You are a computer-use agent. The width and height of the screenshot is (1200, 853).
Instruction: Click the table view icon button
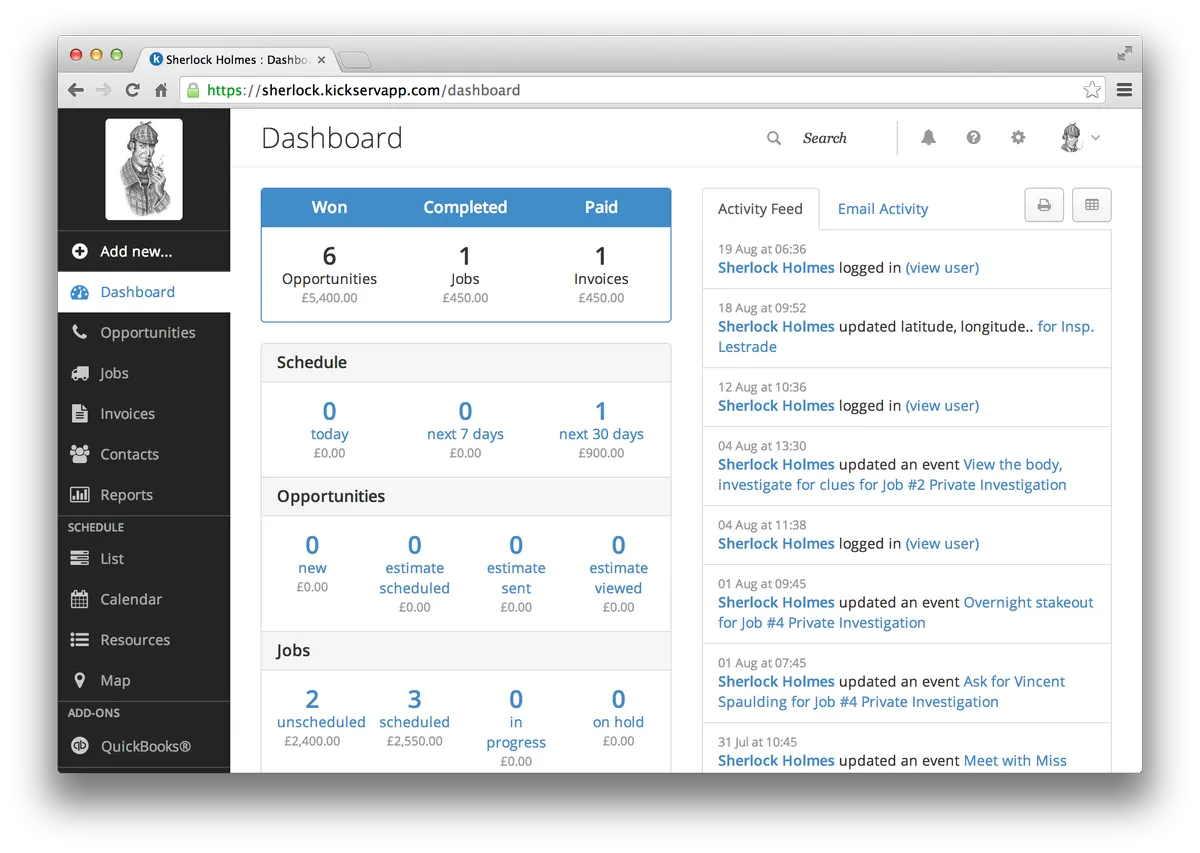(x=1092, y=205)
